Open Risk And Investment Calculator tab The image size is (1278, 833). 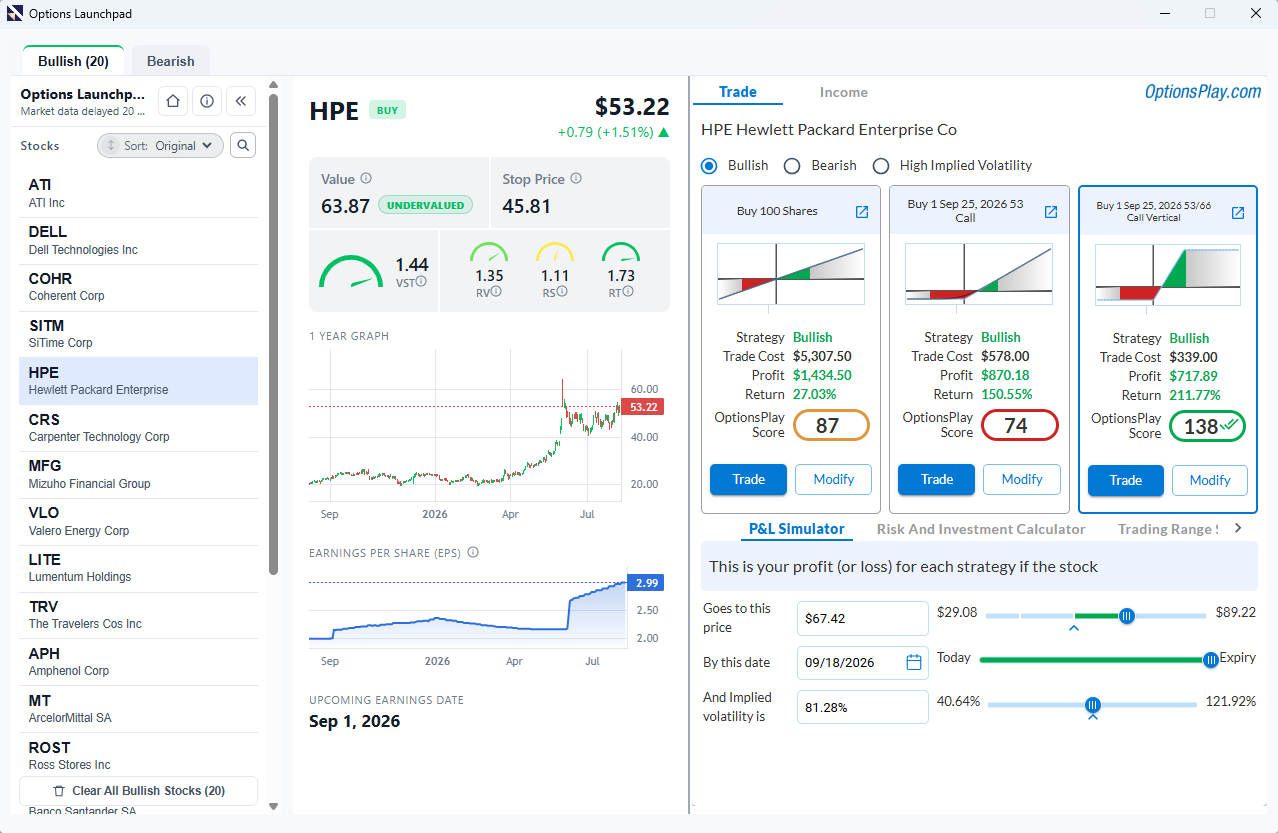981,529
